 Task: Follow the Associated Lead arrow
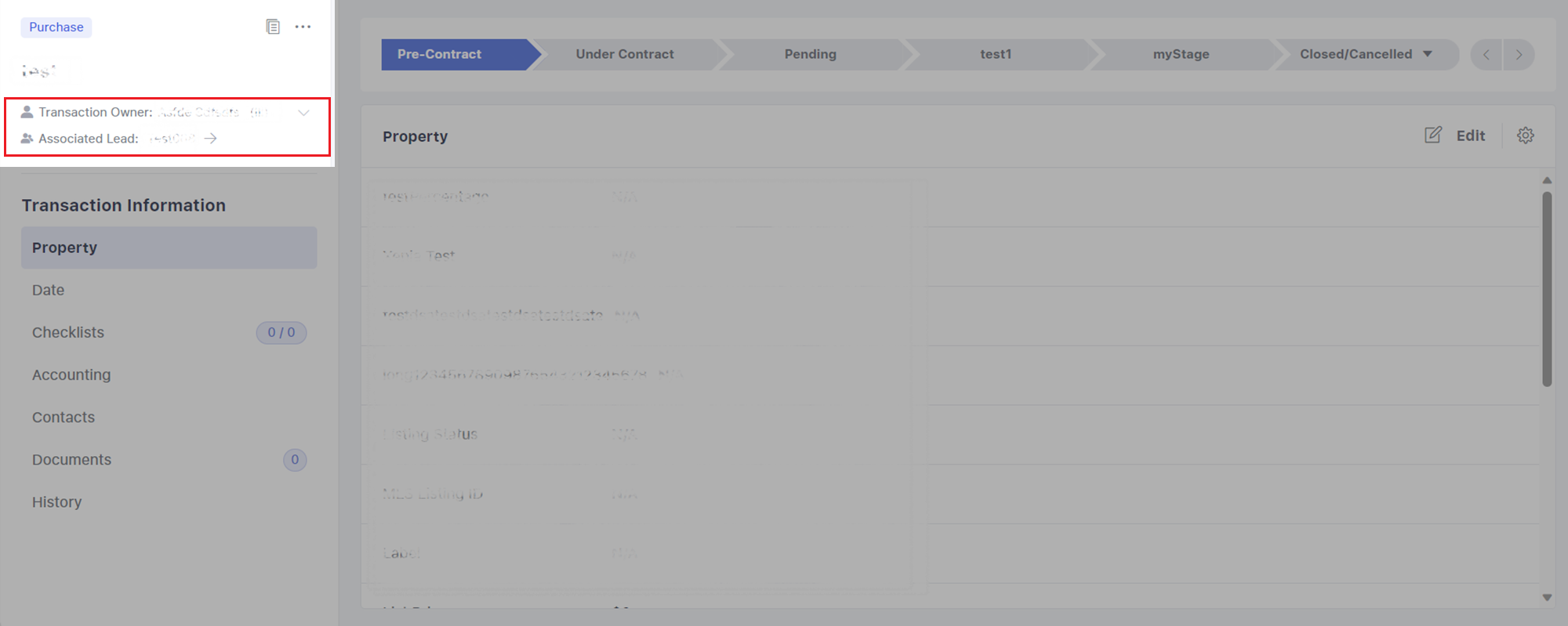tap(210, 139)
